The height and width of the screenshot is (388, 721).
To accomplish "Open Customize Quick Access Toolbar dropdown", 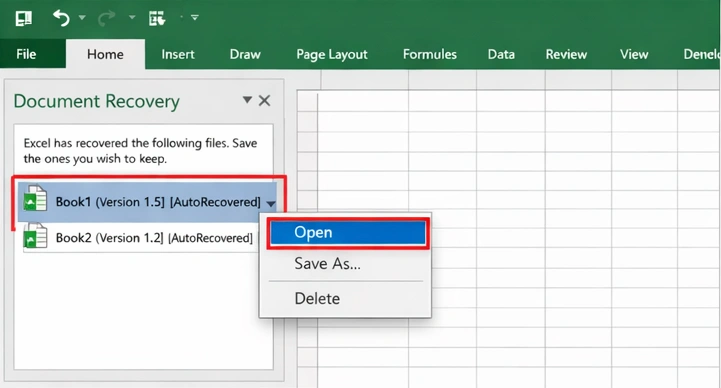I will coord(195,17).
